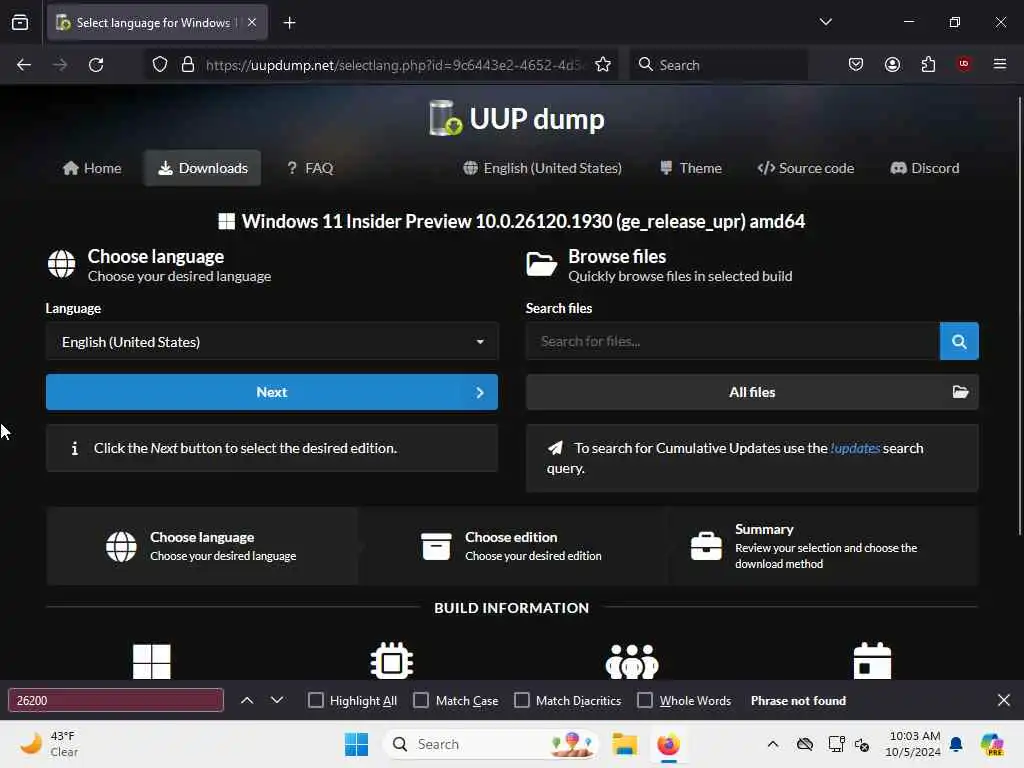Open the Source code link
The image size is (1024, 768).
point(805,168)
